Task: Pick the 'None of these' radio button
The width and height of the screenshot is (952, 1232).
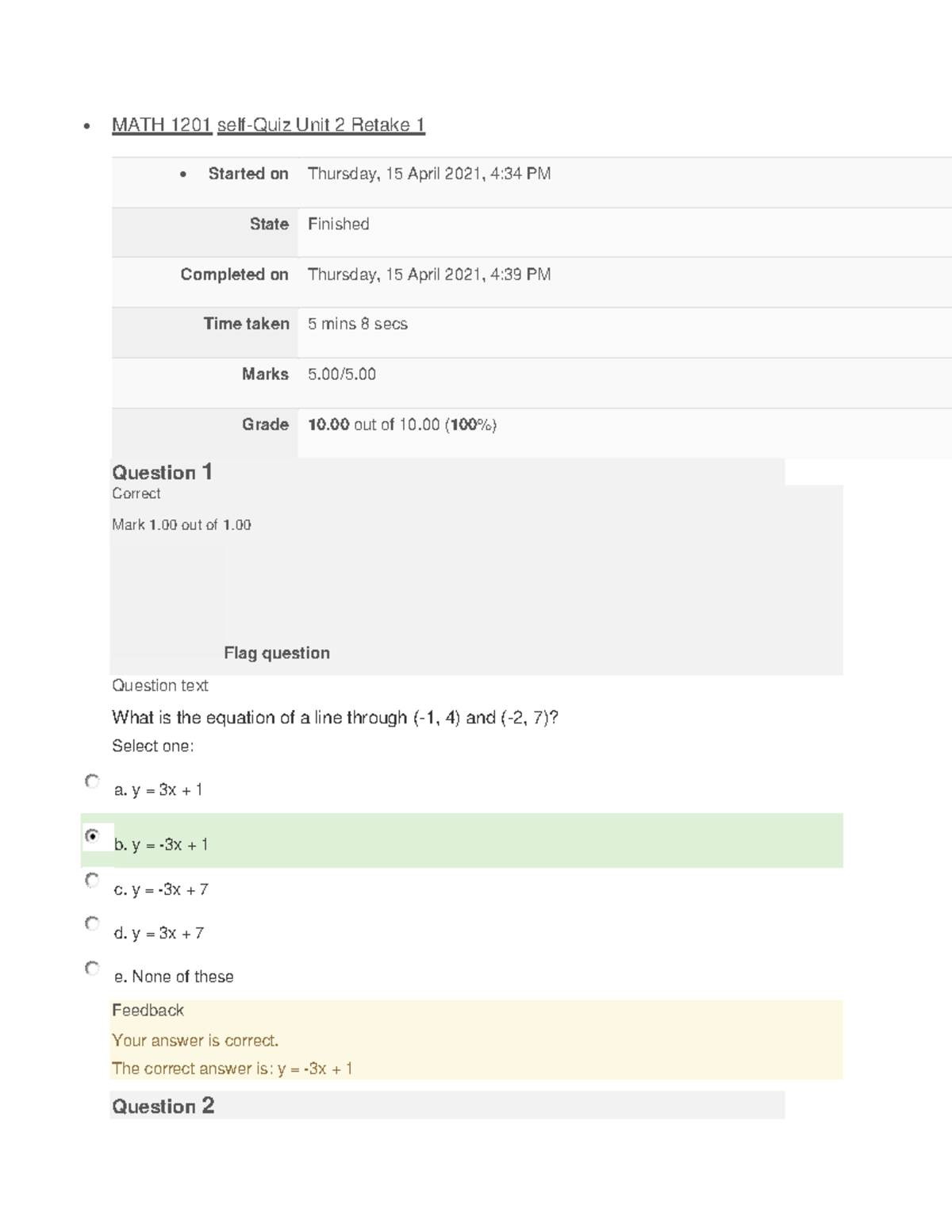Action: [x=92, y=968]
